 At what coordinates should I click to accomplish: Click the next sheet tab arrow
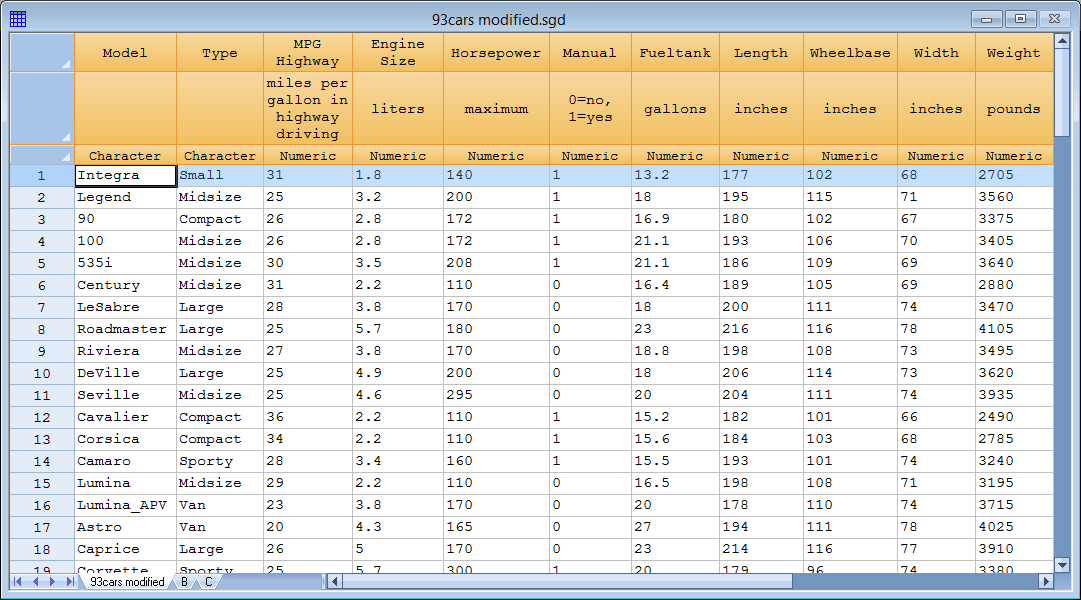[x=53, y=581]
